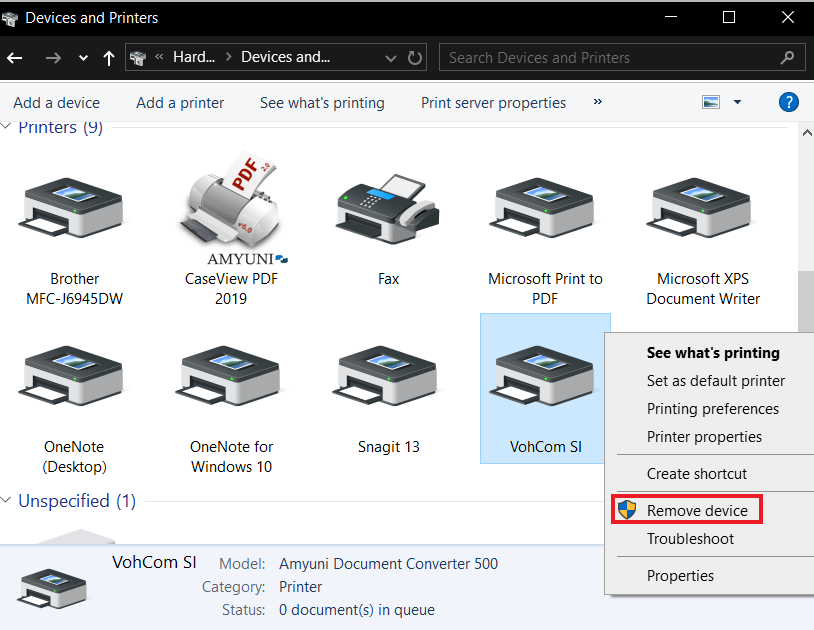This screenshot has width=814, height=630.
Task: Click Add a device toolbar button
Action: click(x=57, y=103)
